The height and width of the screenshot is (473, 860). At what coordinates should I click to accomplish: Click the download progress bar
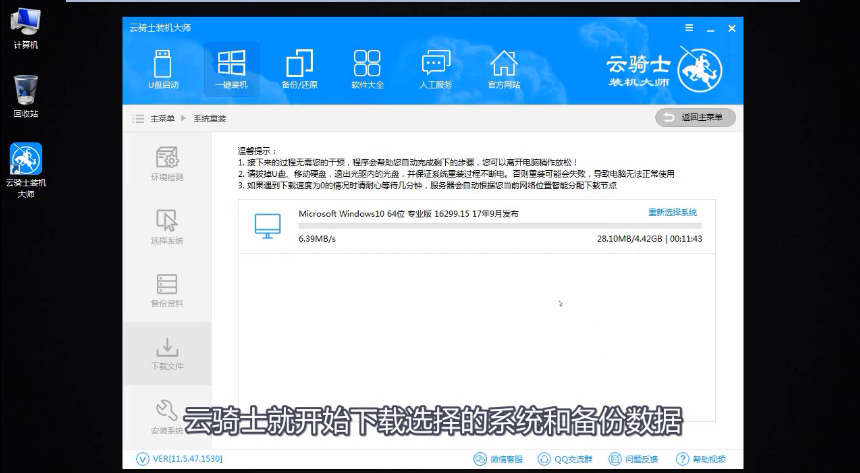pyautogui.click(x=500, y=226)
